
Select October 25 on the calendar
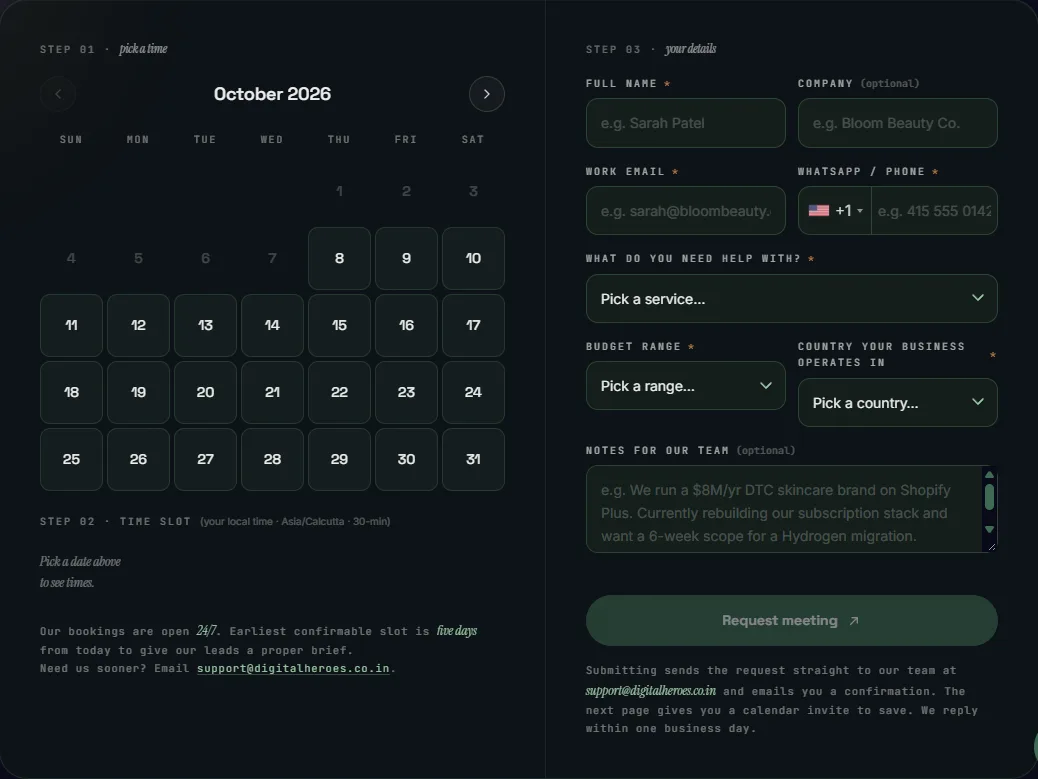coord(71,459)
